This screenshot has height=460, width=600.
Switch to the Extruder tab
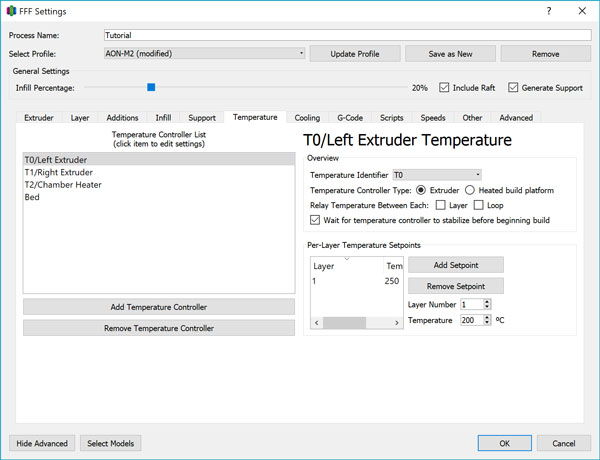click(39, 118)
